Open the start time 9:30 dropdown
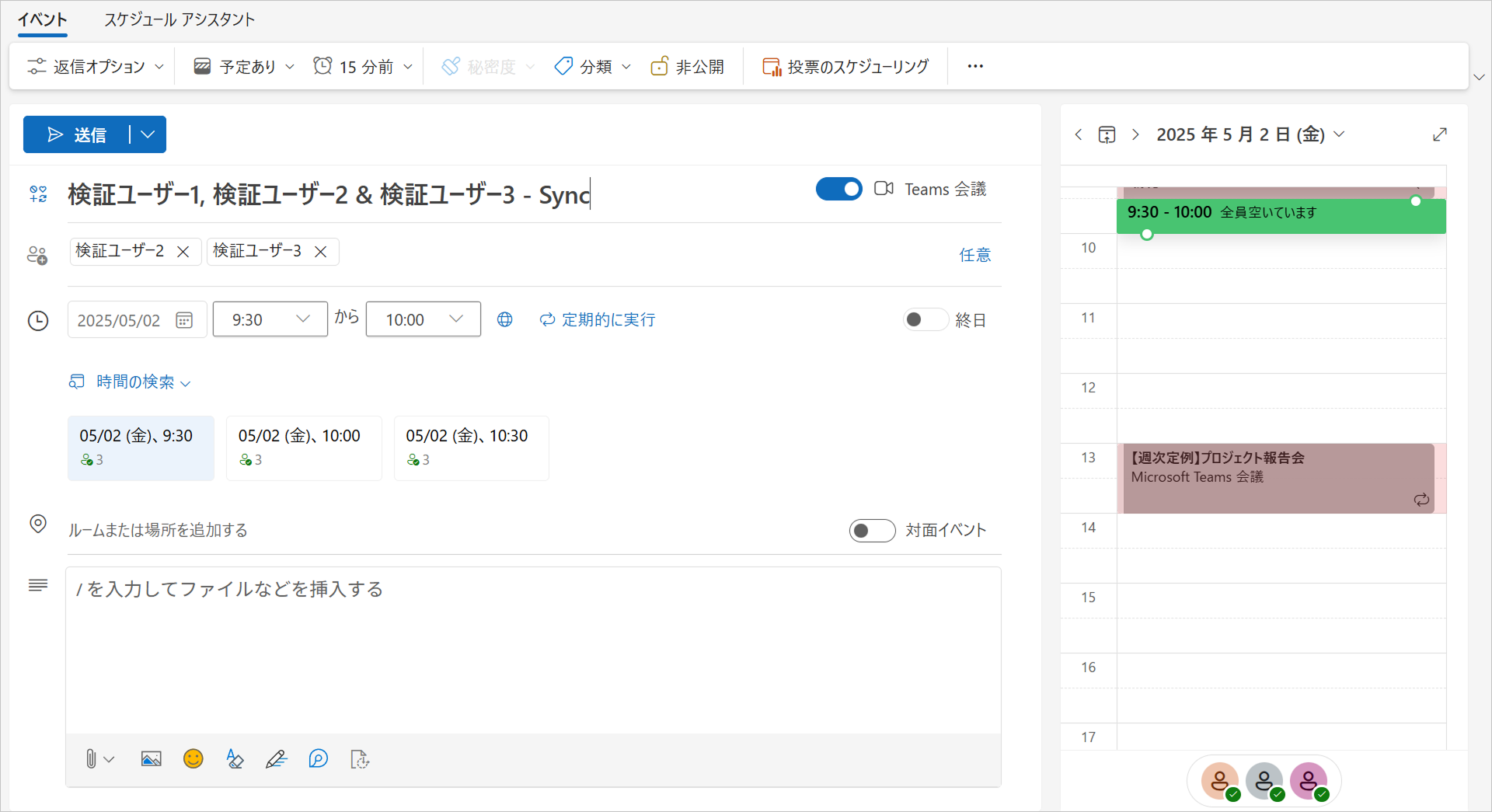The height and width of the screenshot is (812, 1492). (270, 319)
